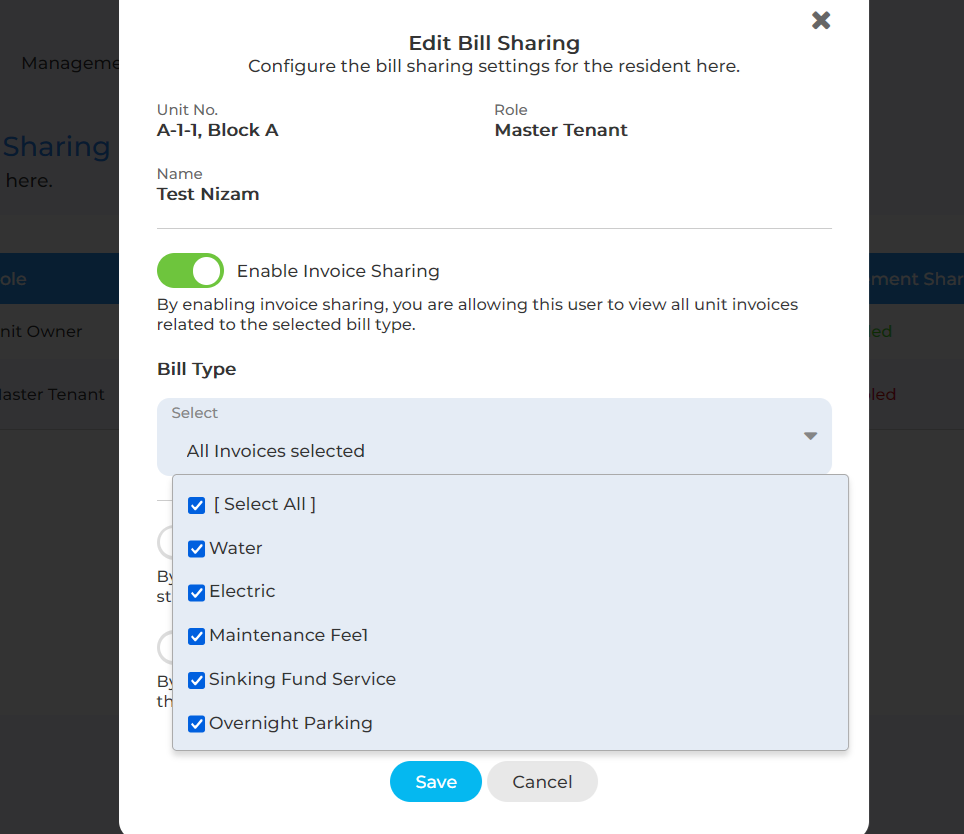Uncheck the Electric bill type

tap(197, 592)
